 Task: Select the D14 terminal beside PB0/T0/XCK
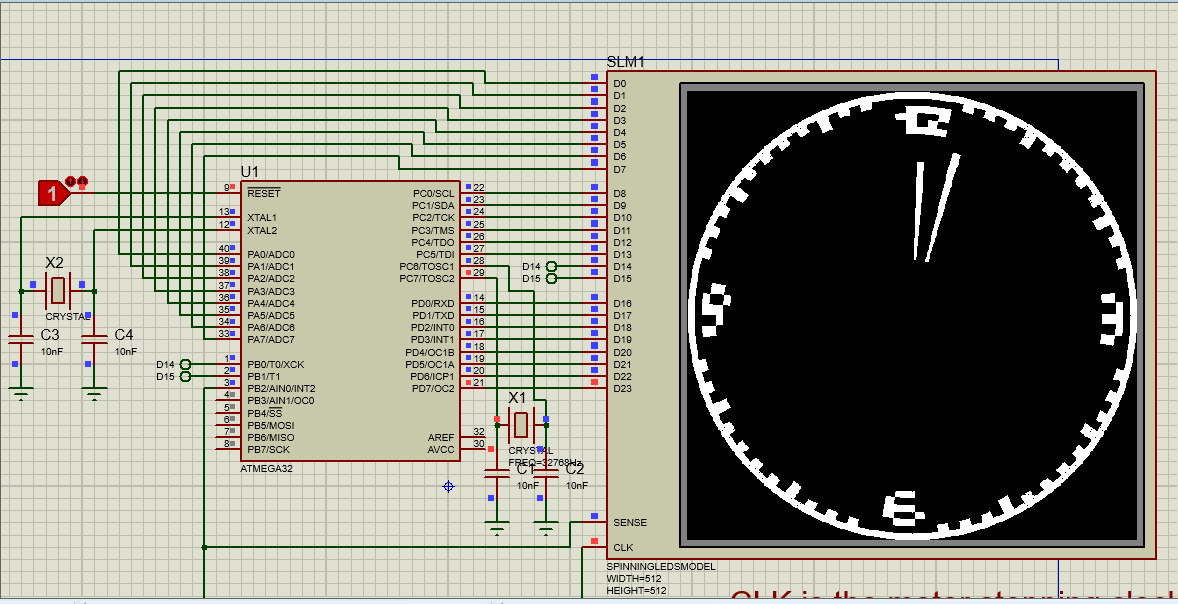(x=186, y=364)
